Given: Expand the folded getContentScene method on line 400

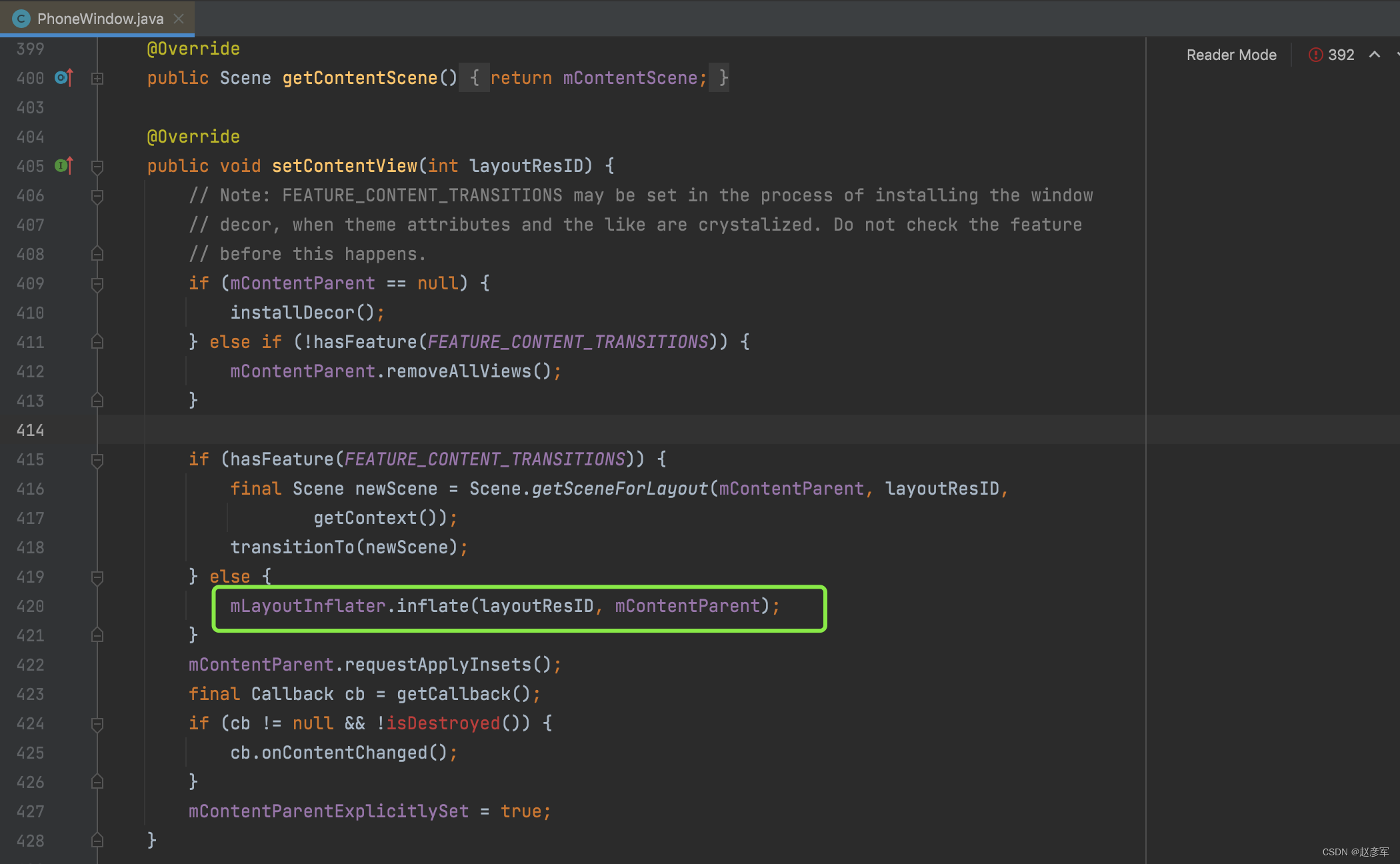Looking at the screenshot, I should [97, 79].
